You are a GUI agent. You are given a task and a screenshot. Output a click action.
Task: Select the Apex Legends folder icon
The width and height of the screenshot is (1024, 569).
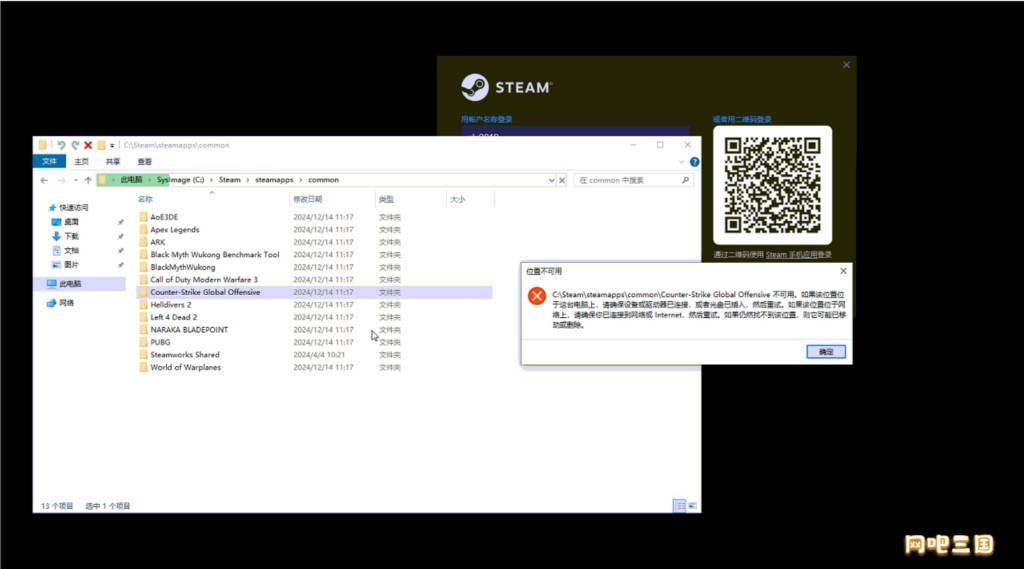coord(143,229)
